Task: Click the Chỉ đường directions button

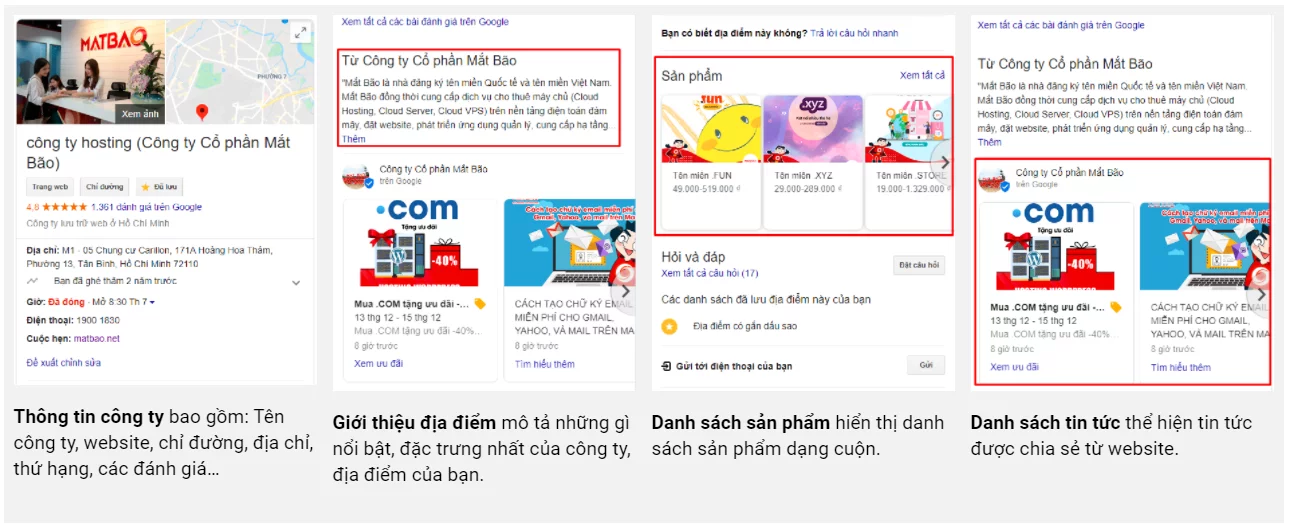Action: [104, 187]
